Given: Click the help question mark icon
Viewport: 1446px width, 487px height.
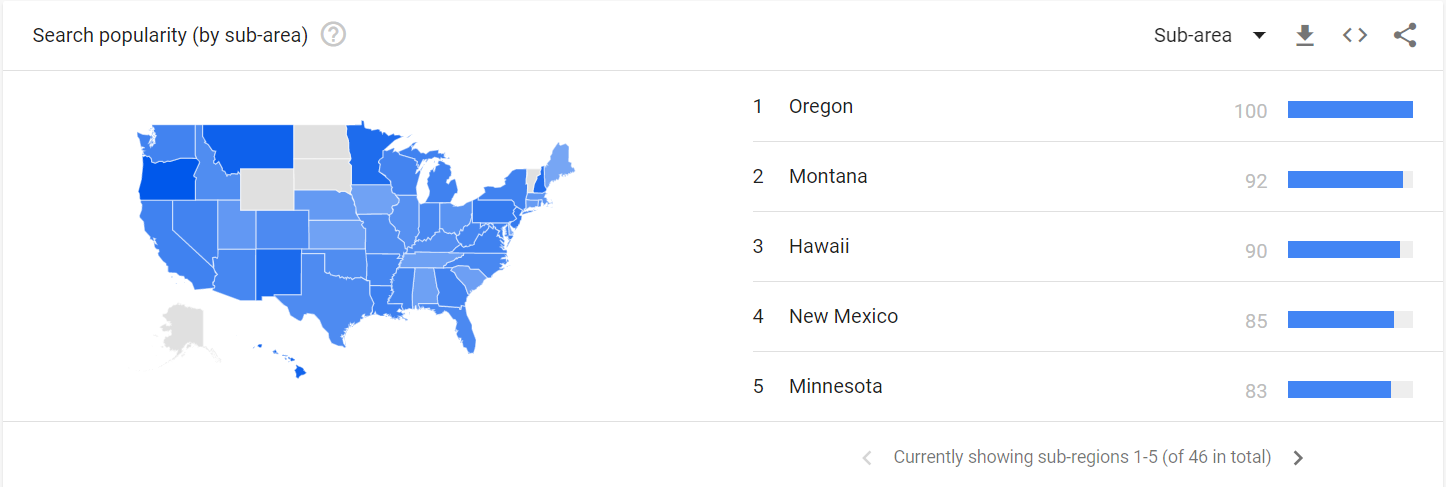Looking at the screenshot, I should click(334, 35).
